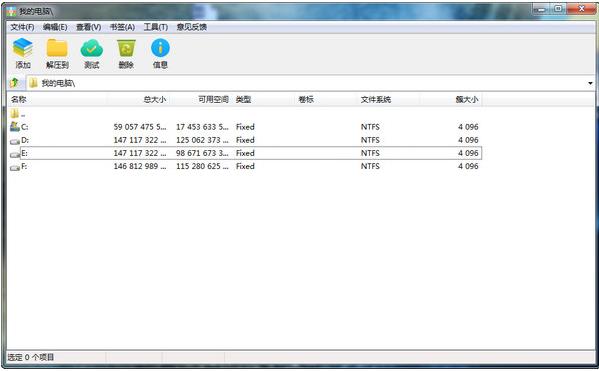The width and height of the screenshot is (599, 371).
Task: Click free space 115 280 625 ... value
Action: (202, 166)
